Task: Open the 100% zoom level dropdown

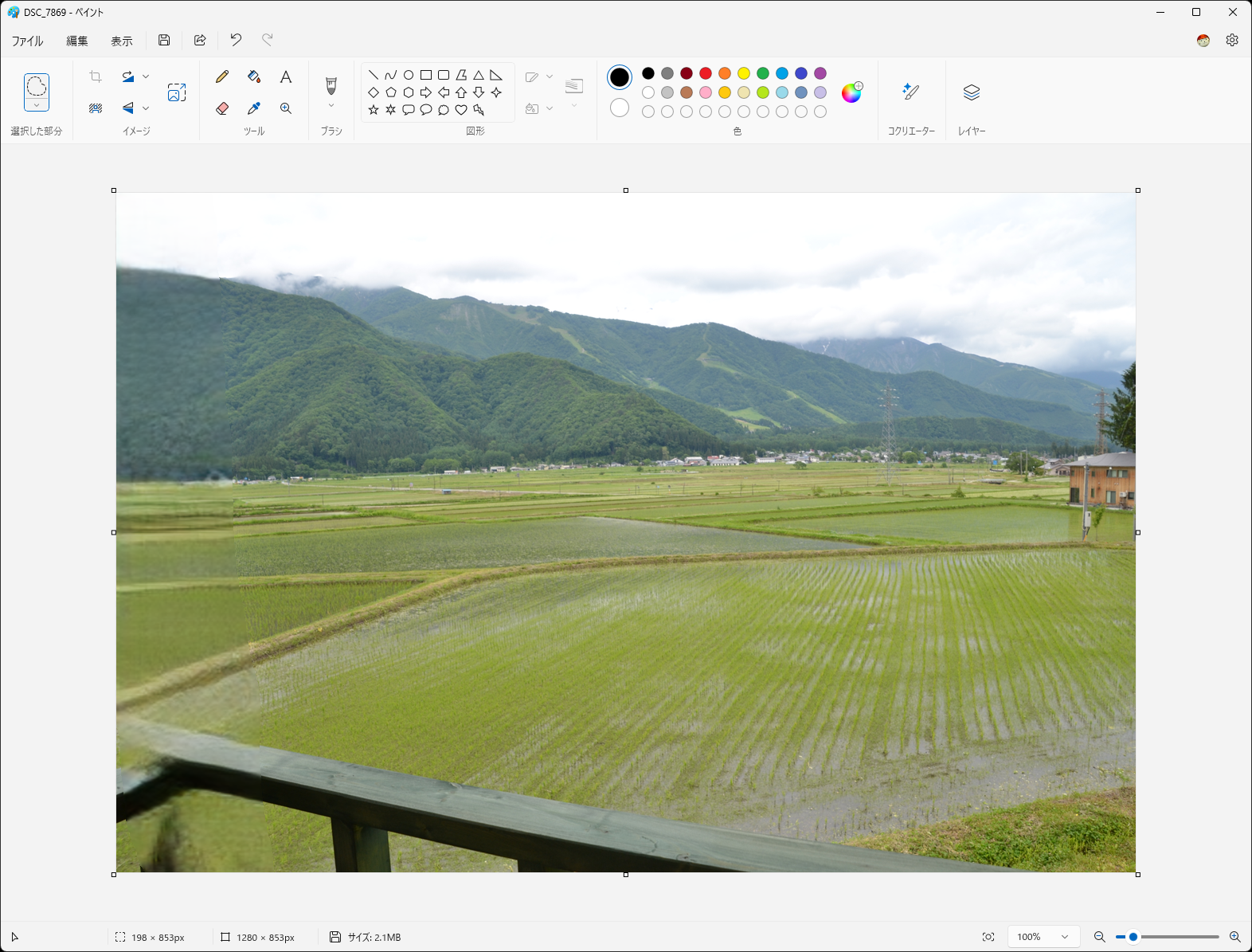Action: pos(1043,937)
